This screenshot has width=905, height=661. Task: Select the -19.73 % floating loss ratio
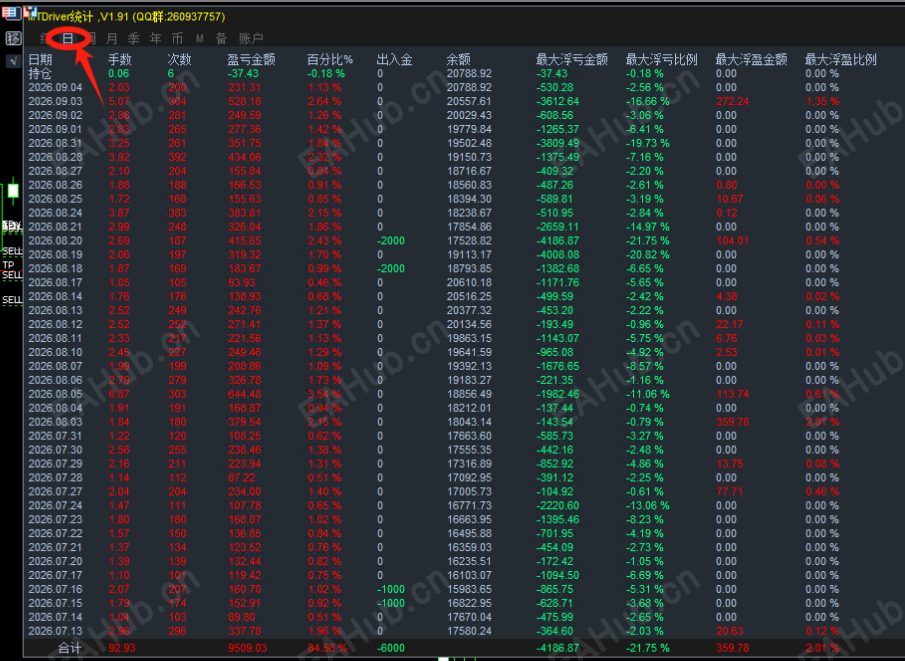click(648, 143)
